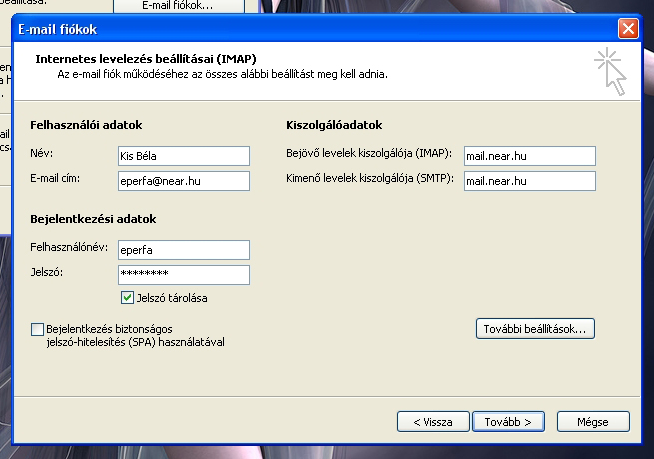Click the E-mail fiókok title bar
This screenshot has height=459, width=654.
(300, 29)
